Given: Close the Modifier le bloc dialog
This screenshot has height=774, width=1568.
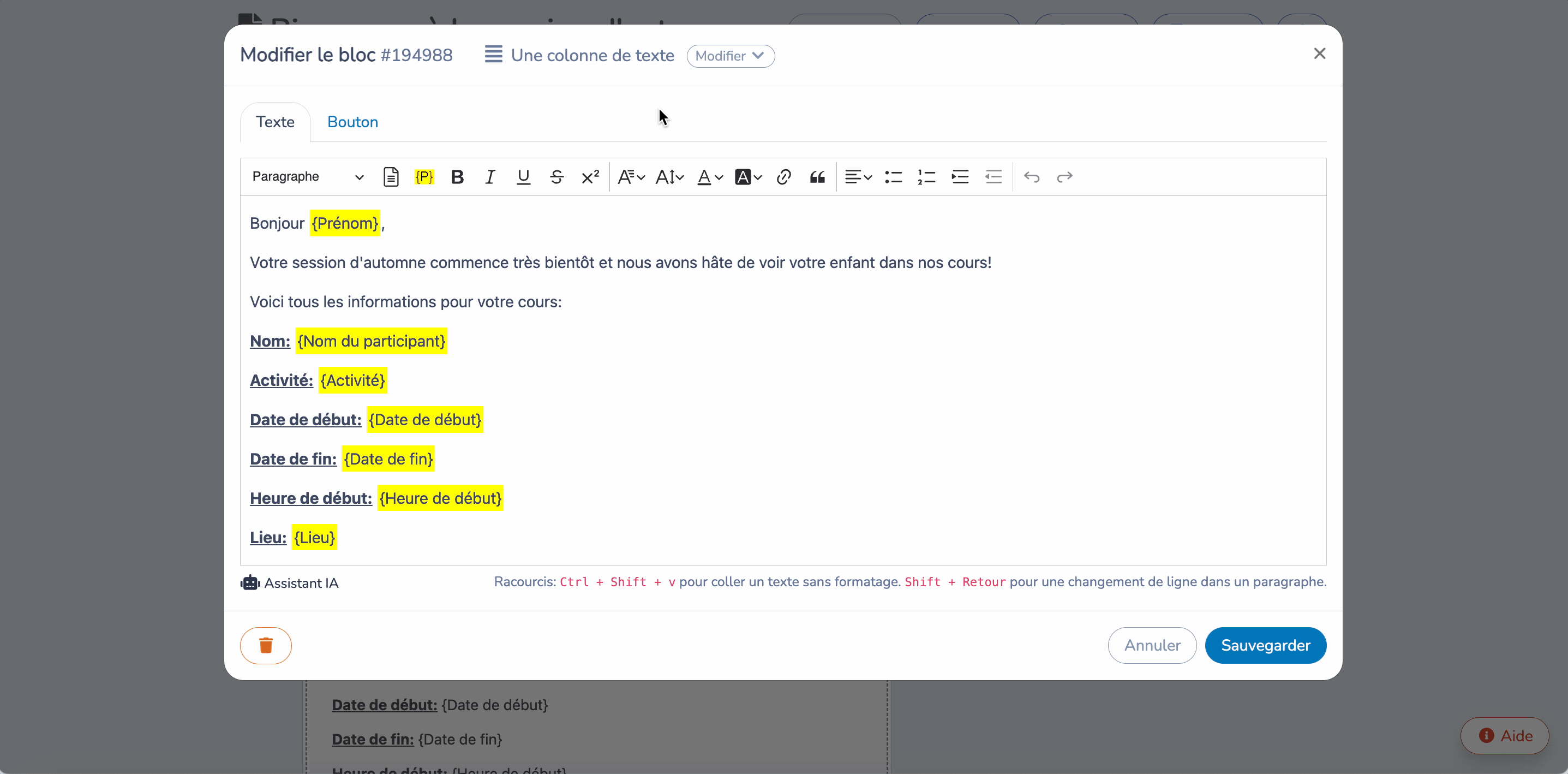Looking at the screenshot, I should 1319,53.
